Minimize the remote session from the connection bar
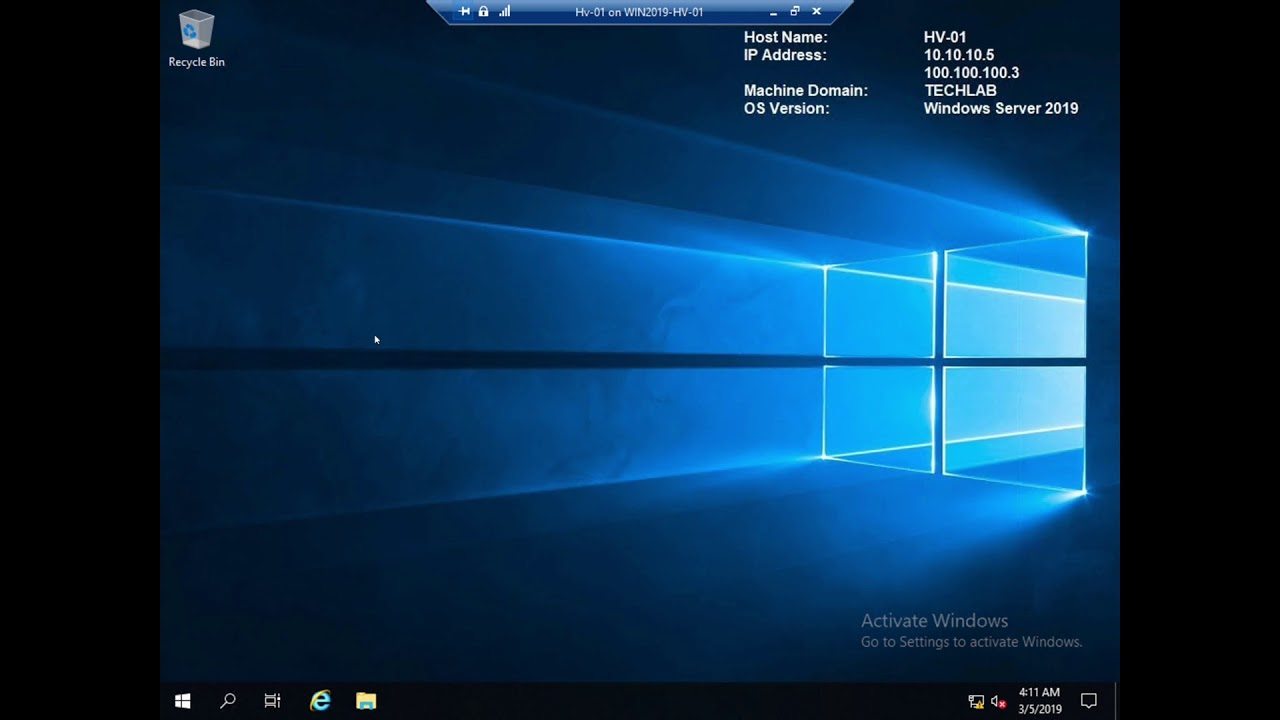The width and height of the screenshot is (1280, 720). coord(773,12)
